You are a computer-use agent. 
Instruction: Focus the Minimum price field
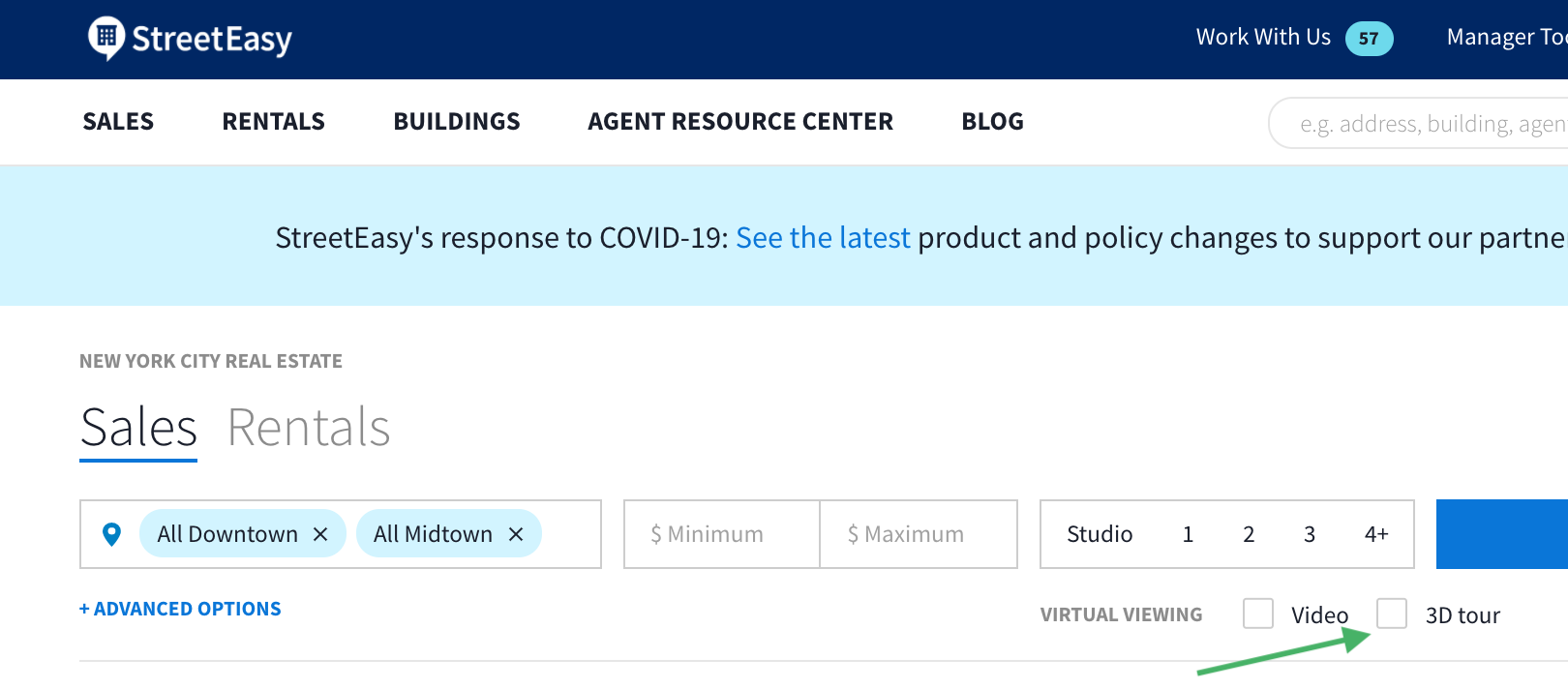(x=722, y=534)
